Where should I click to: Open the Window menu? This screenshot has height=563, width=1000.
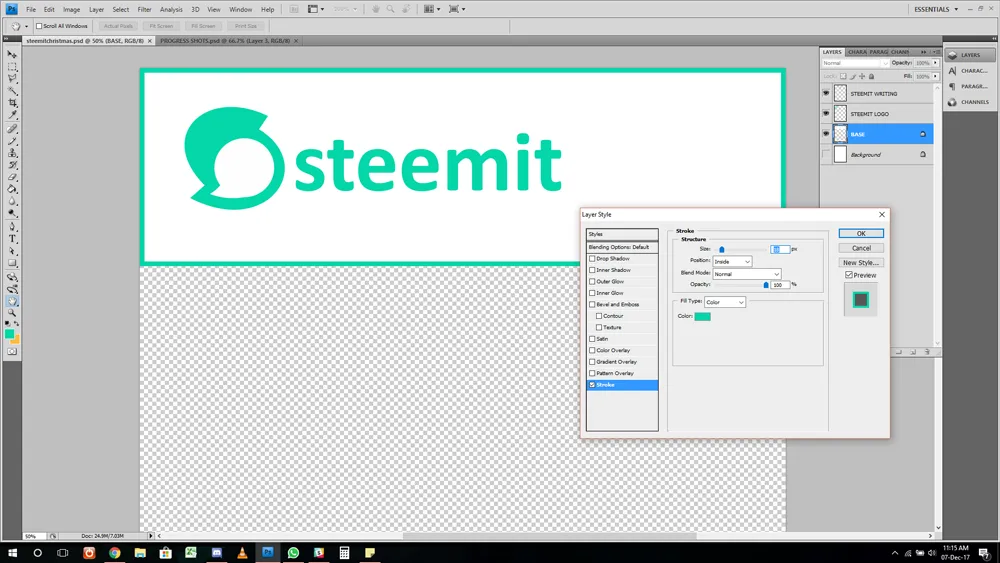pos(240,10)
